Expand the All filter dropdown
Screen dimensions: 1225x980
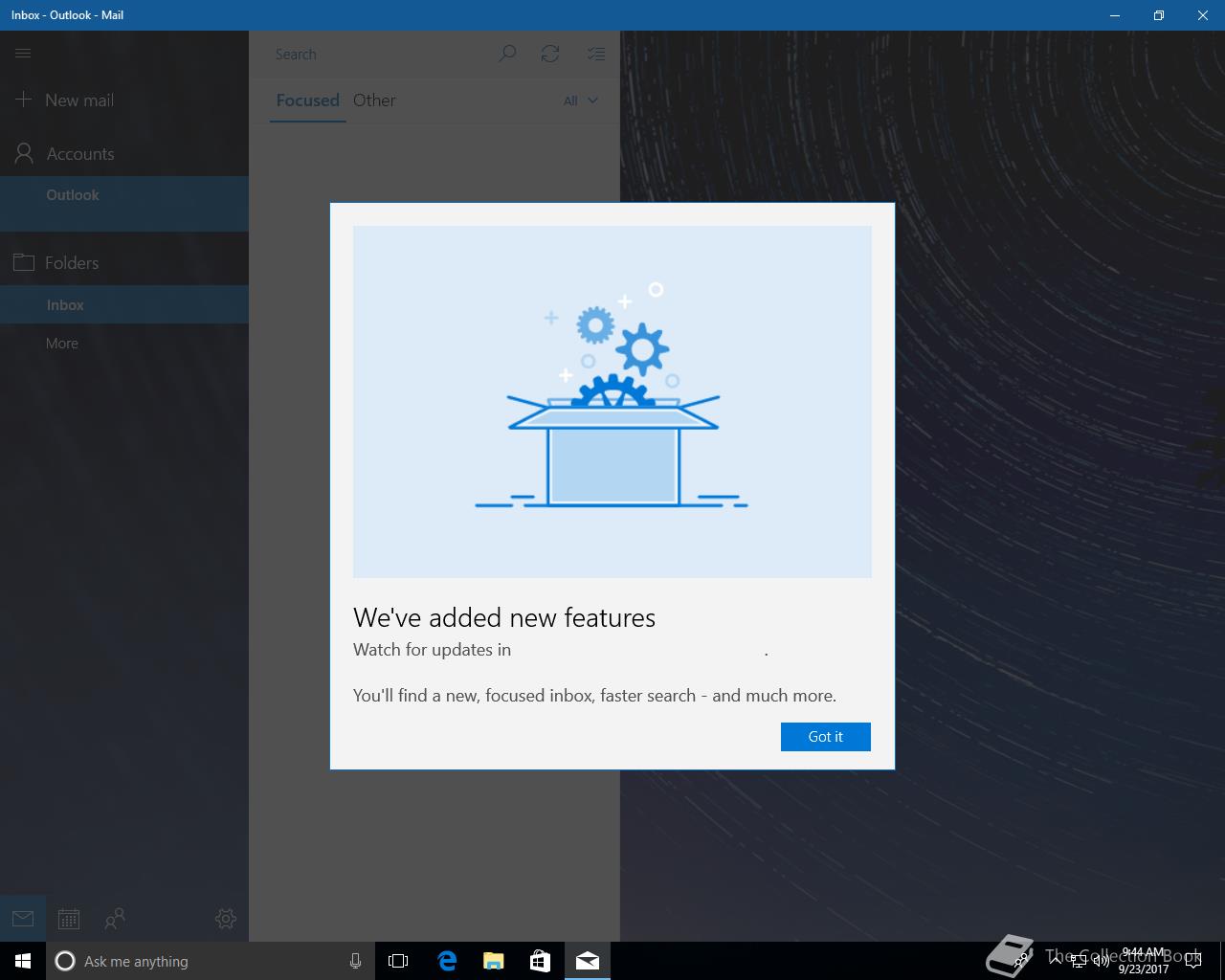click(581, 100)
